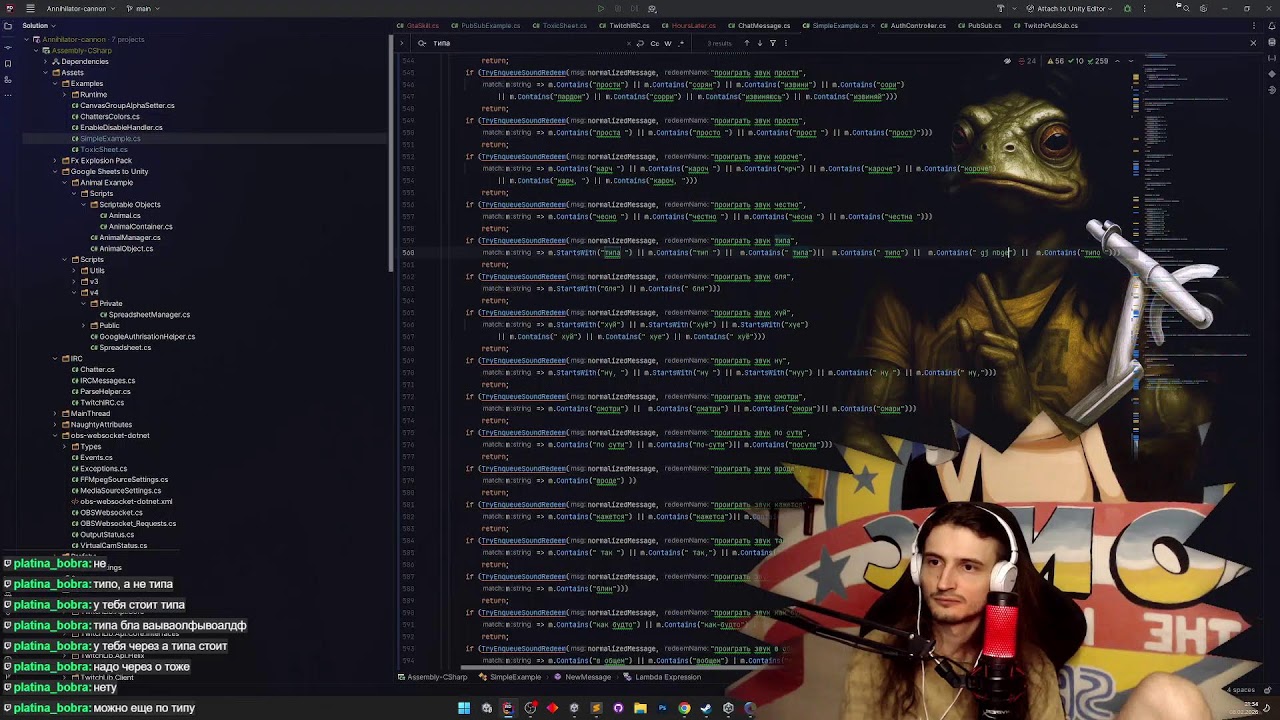This screenshot has width=1280, height=720.
Task: Open File Explorer from taskbar
Action: click(x=640, y=708)
